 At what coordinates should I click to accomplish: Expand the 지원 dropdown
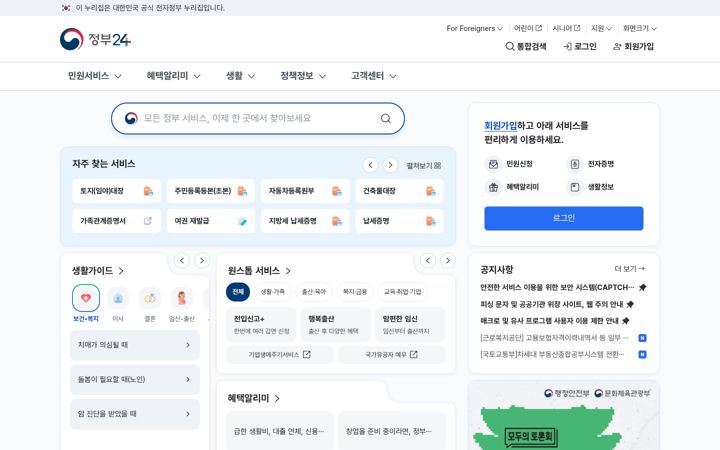pos(601,28)
